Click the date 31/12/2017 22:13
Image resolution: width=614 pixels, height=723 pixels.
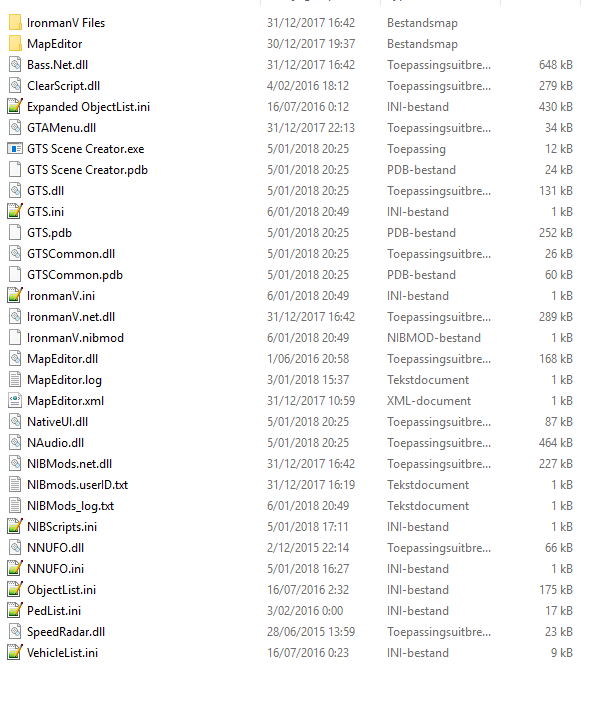point(311,128)
